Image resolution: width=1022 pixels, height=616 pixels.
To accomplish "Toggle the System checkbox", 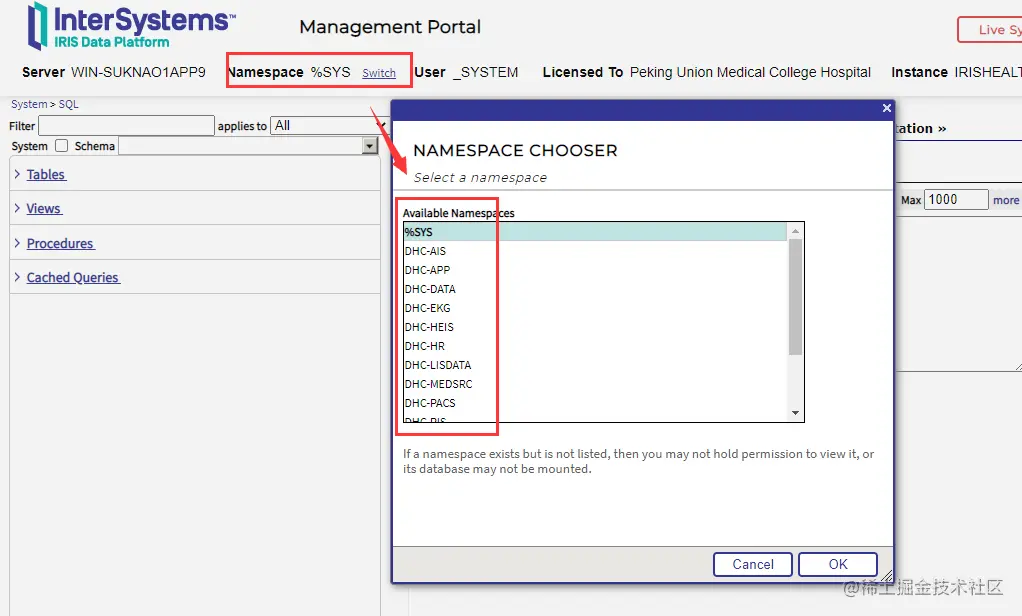I will pos(61,146).
